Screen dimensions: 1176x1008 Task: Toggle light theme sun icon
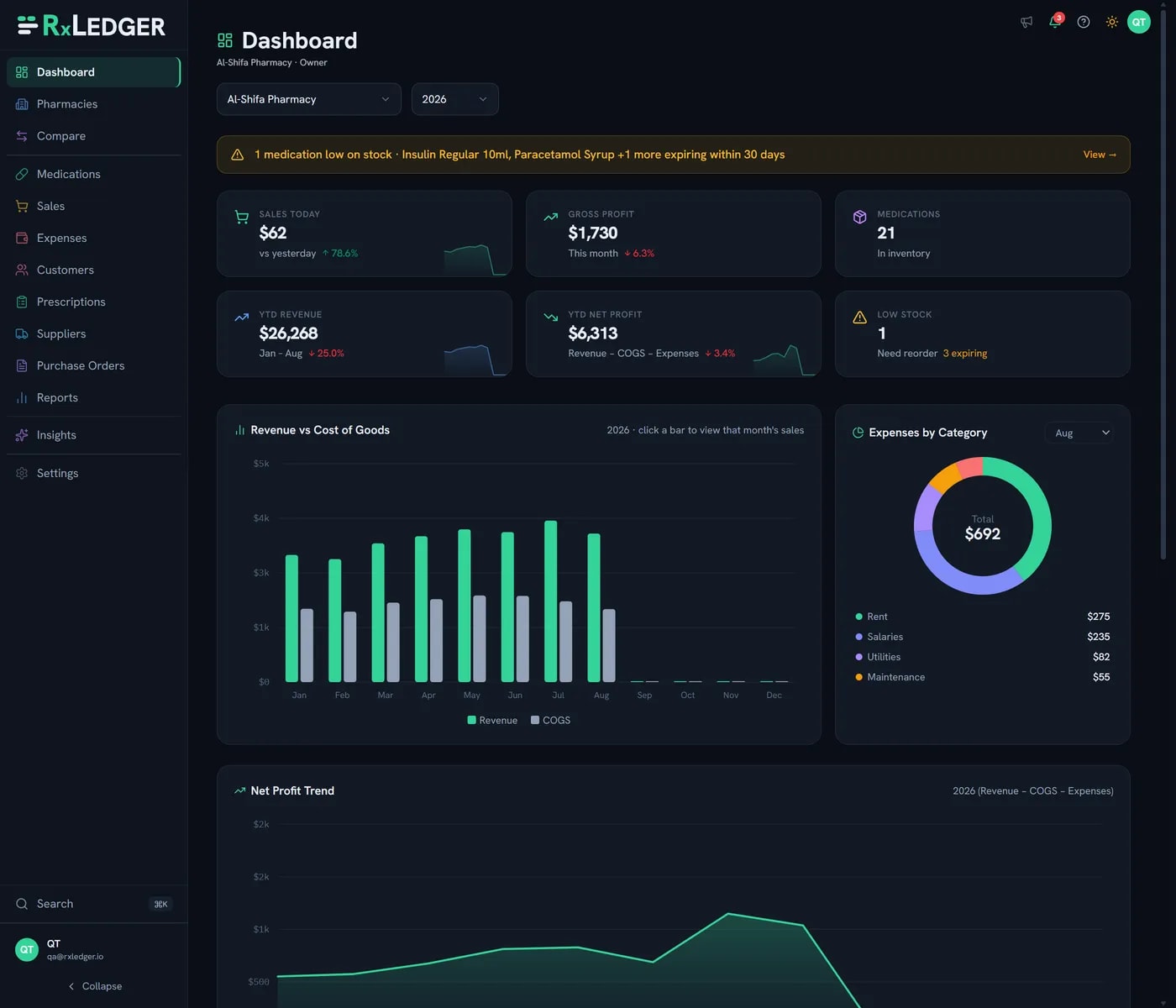(x=1112, y=22)
